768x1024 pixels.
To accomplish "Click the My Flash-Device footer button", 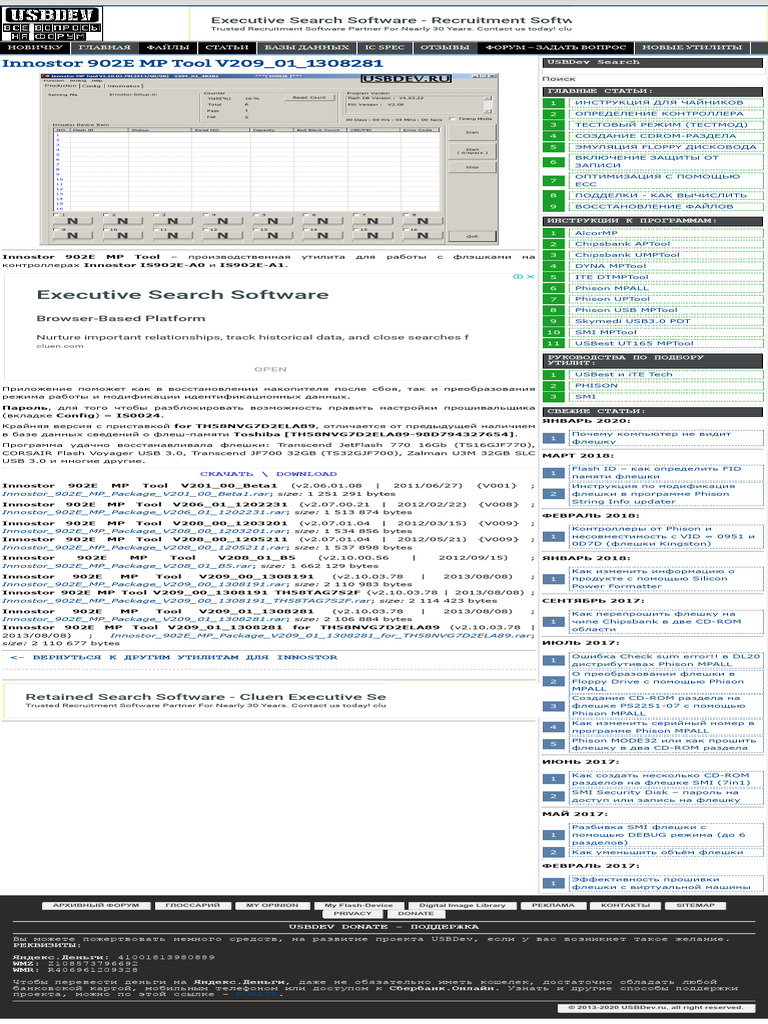I will click(359, 906).
